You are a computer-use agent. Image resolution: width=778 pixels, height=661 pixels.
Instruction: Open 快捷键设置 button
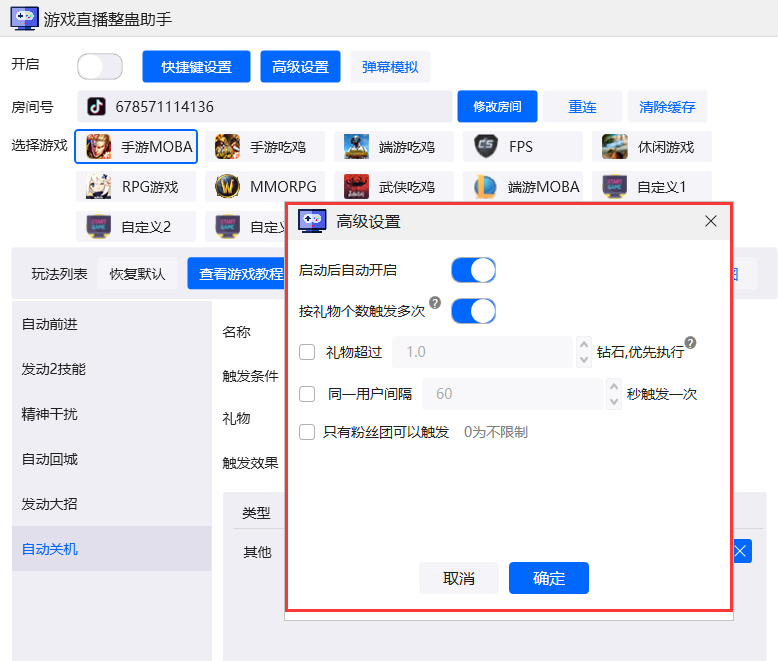point(196,66)
